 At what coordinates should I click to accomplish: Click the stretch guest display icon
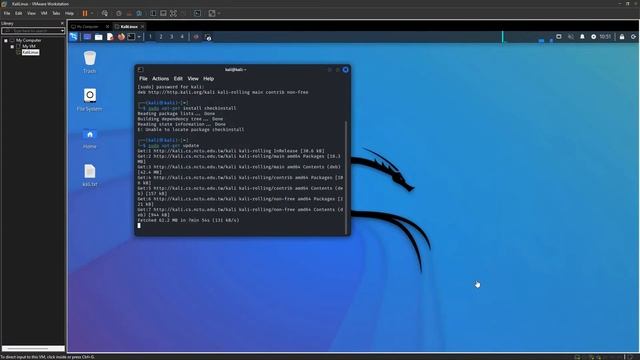tap(212, 13)
